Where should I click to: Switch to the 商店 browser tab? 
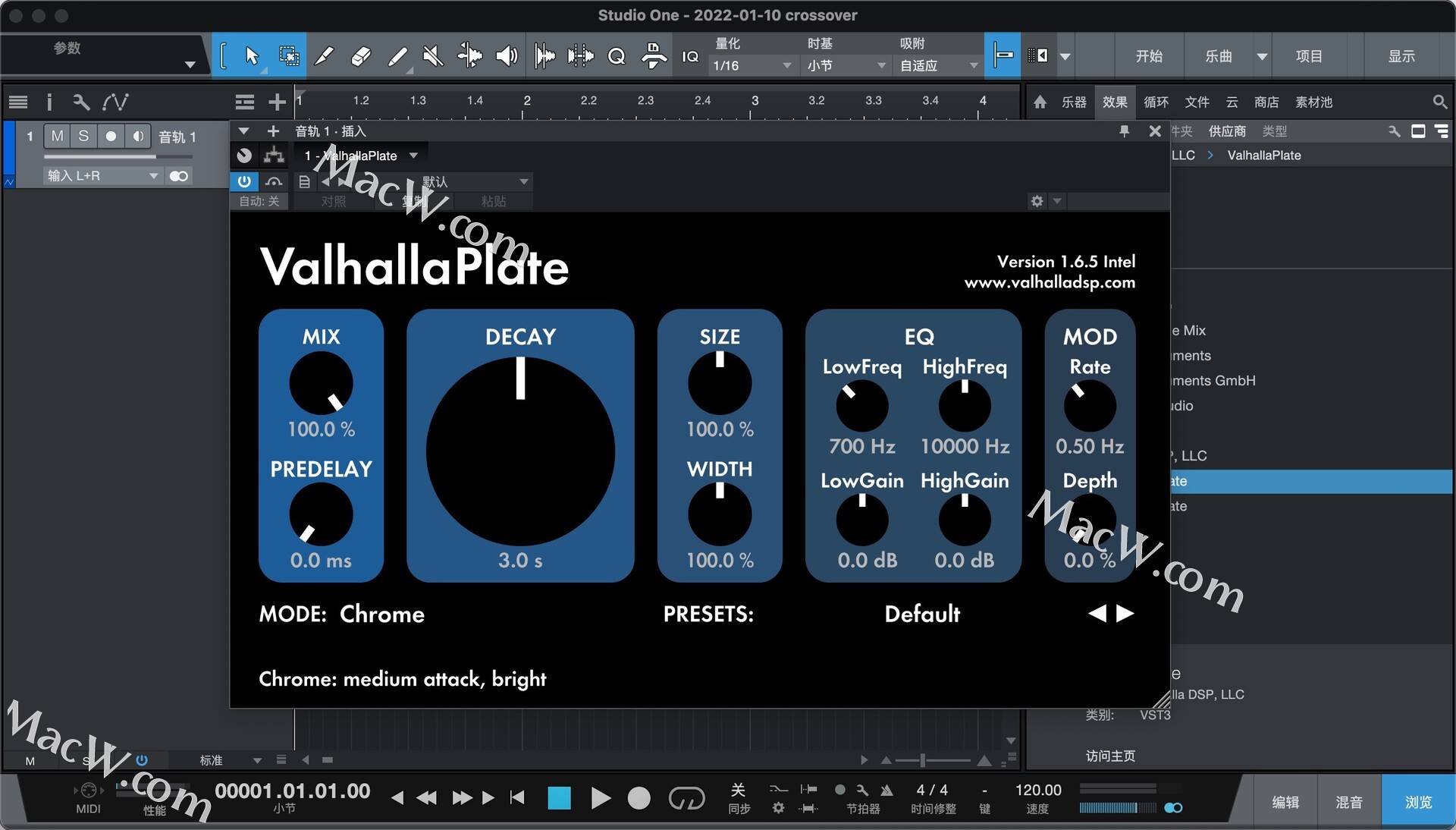point(1266,102)
